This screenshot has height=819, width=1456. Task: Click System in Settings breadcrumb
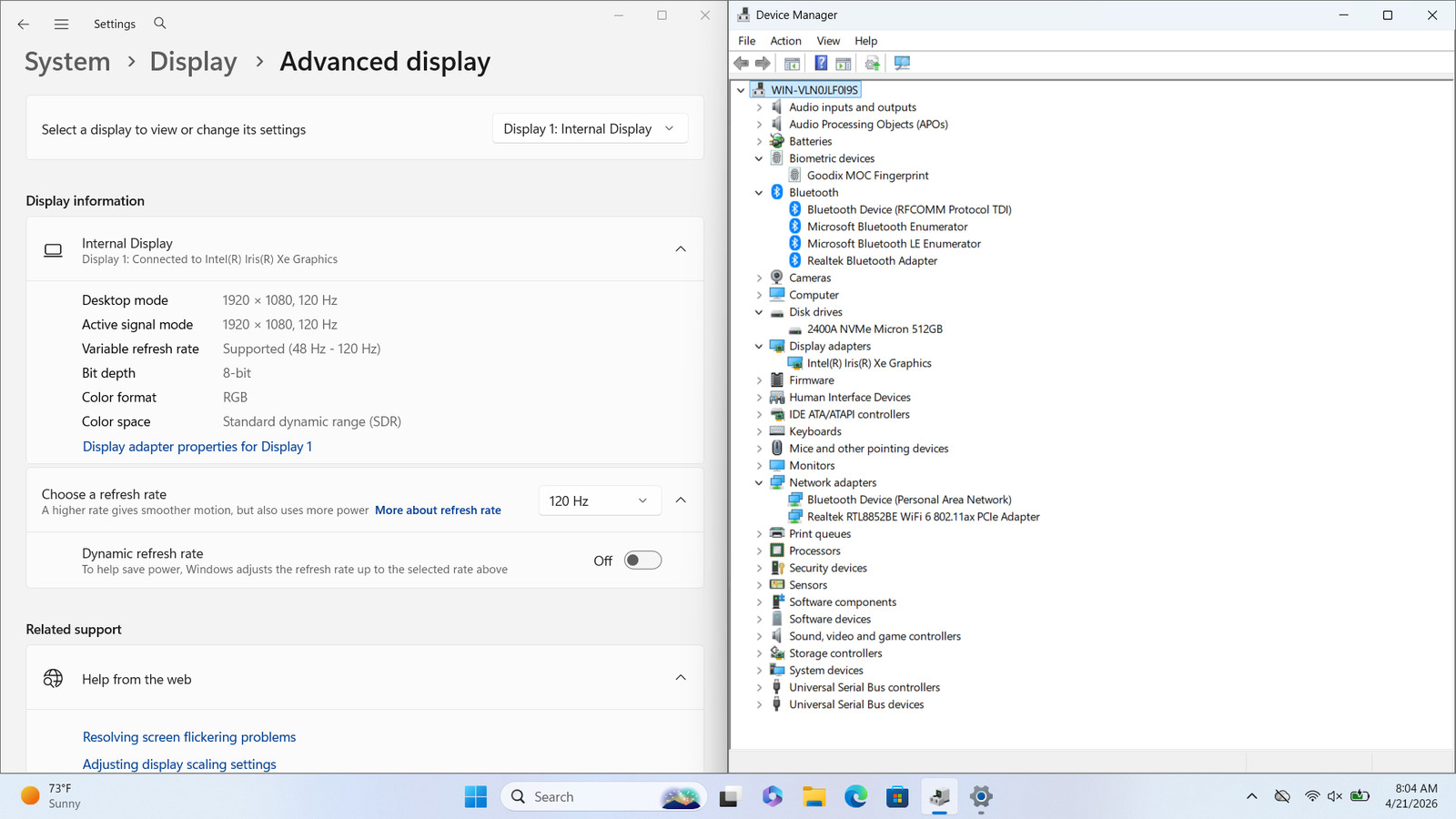pos(67,62)
